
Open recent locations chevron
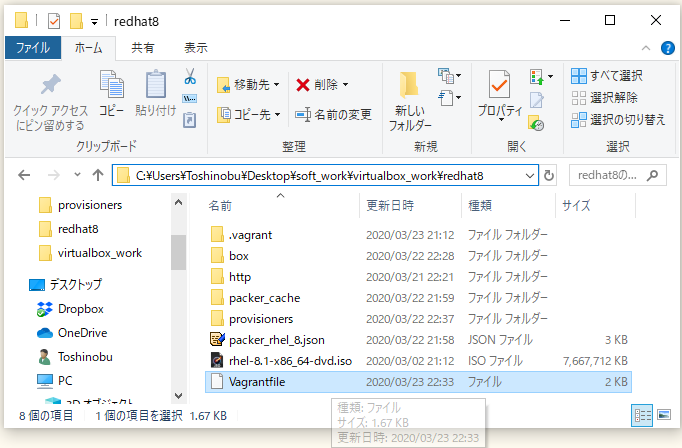(77, 175)
